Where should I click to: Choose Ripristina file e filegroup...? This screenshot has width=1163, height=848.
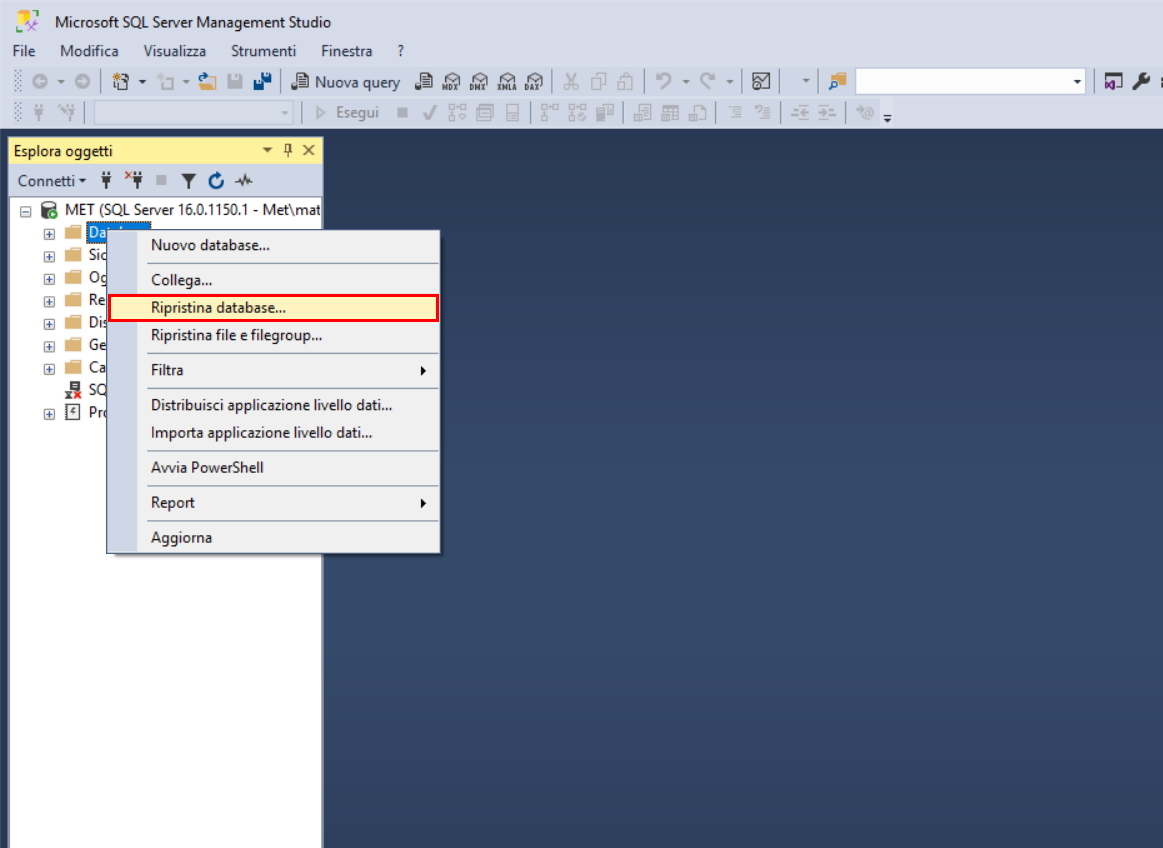pyautogui.click(x=274, y=335)
